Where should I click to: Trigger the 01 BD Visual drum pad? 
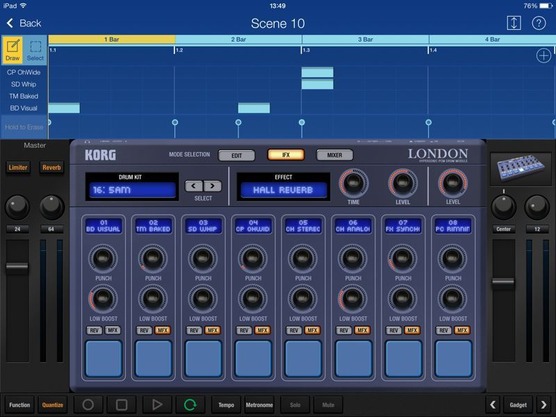tap(103, 358)
